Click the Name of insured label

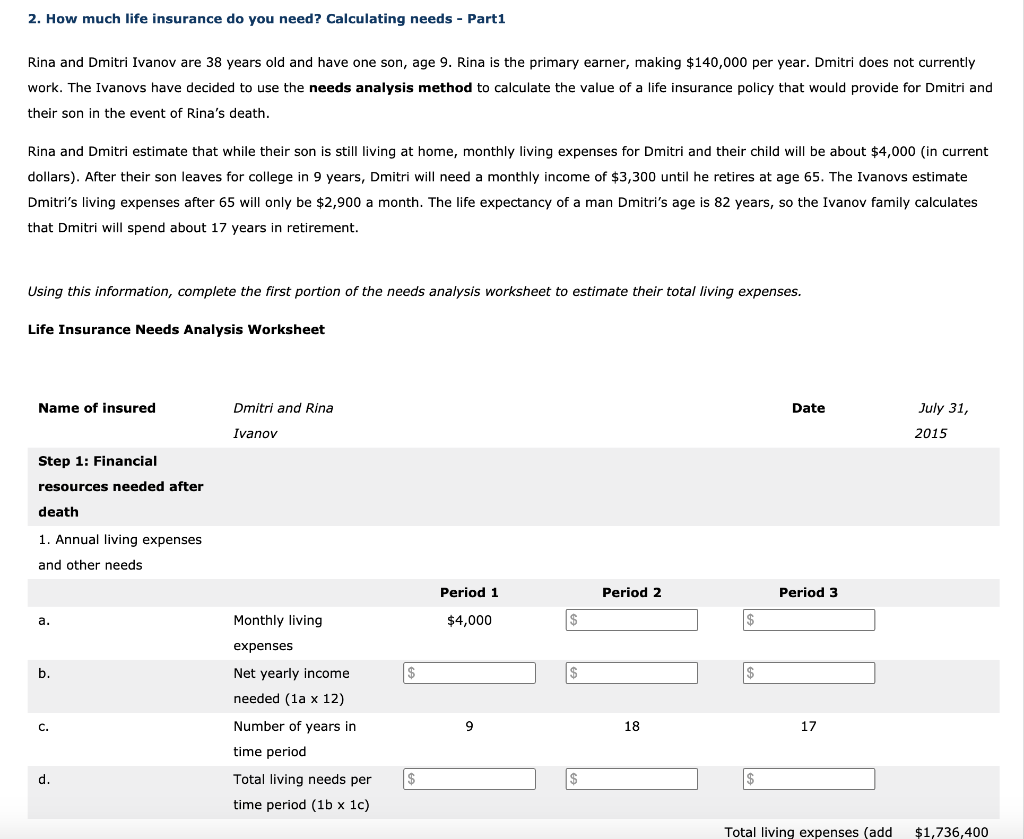96,407
